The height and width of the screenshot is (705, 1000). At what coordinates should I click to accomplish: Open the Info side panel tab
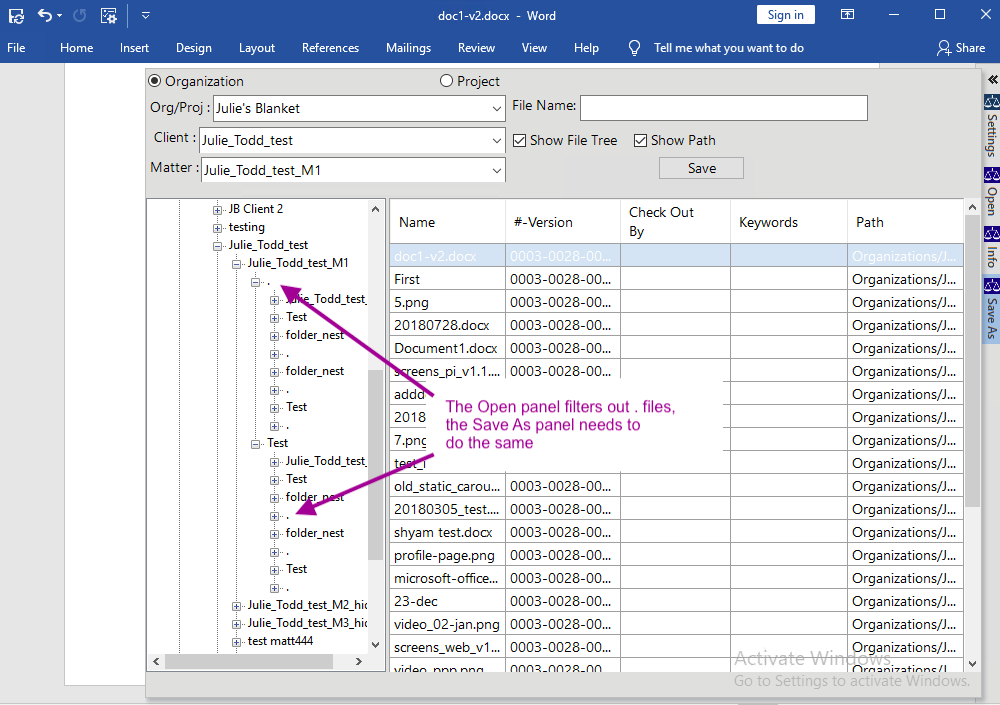991,247
